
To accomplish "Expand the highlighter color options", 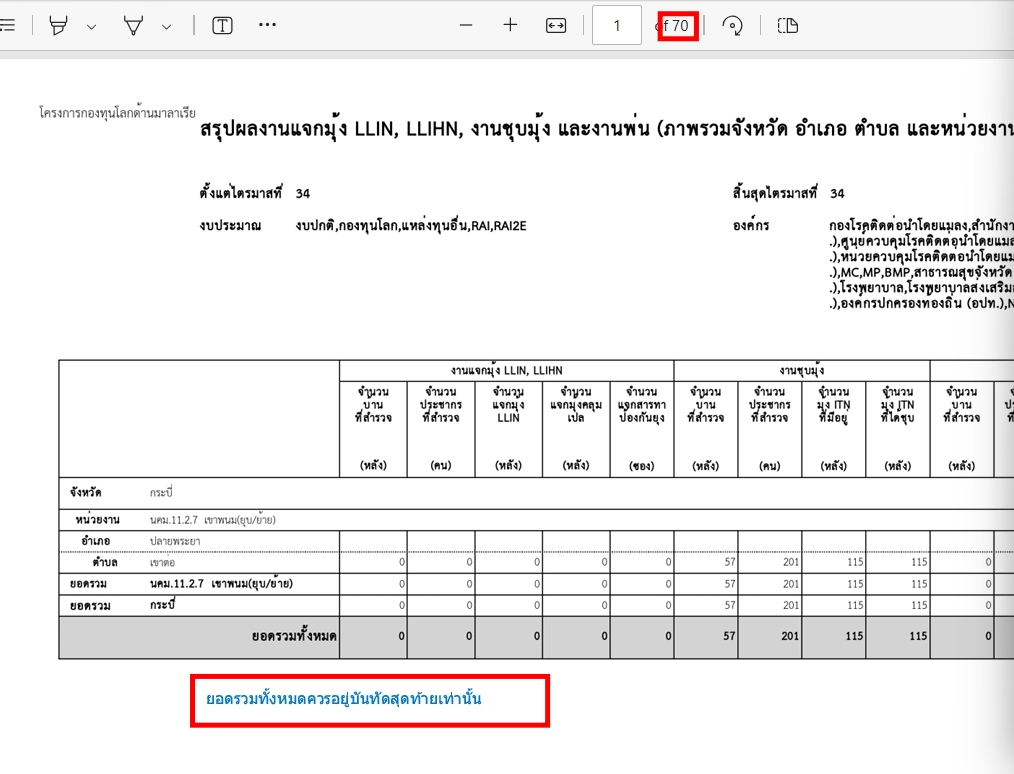I will [91, 27].
